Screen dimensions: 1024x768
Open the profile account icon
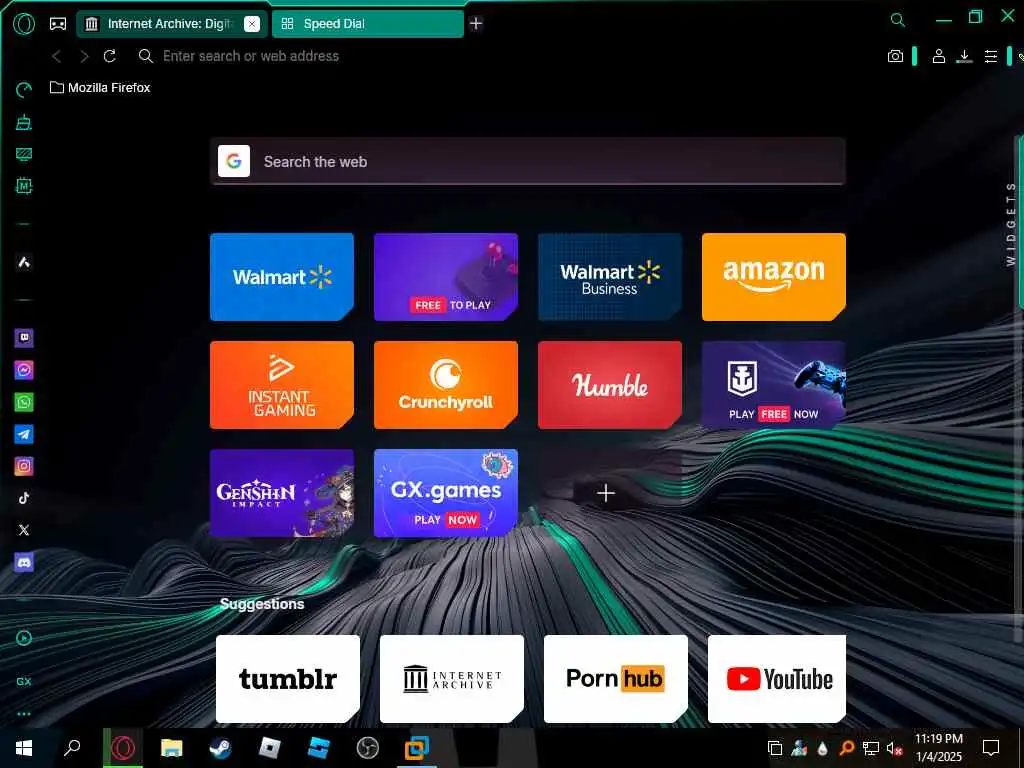[x=938, y=56]
